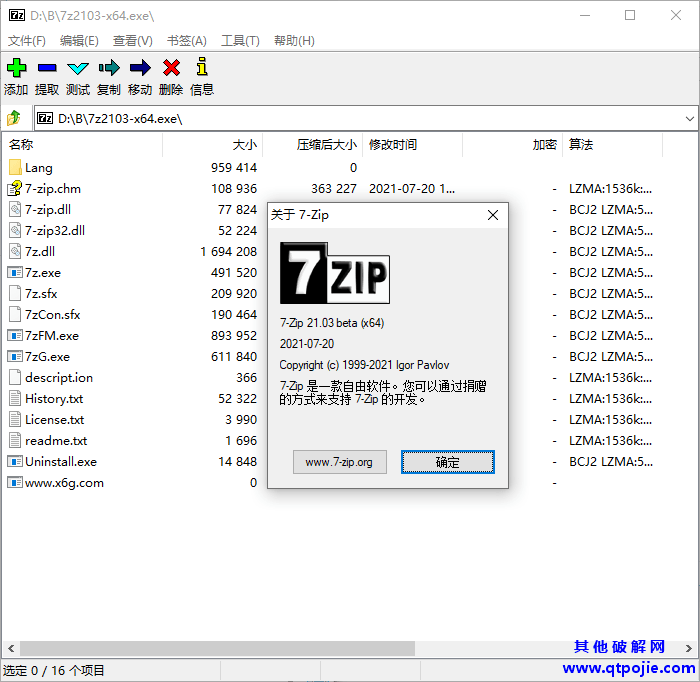Click the www.7-zip.org button
Screen dimensions: 700x682
[339, 462]
